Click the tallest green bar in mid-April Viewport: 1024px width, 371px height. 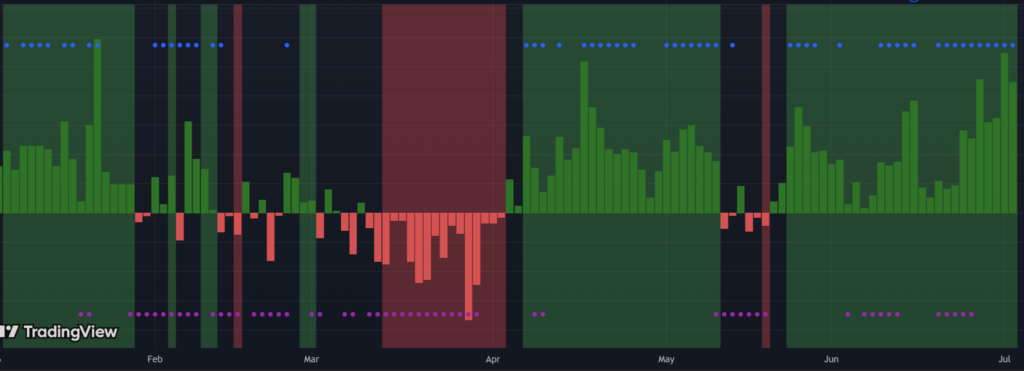pos(584,137)
